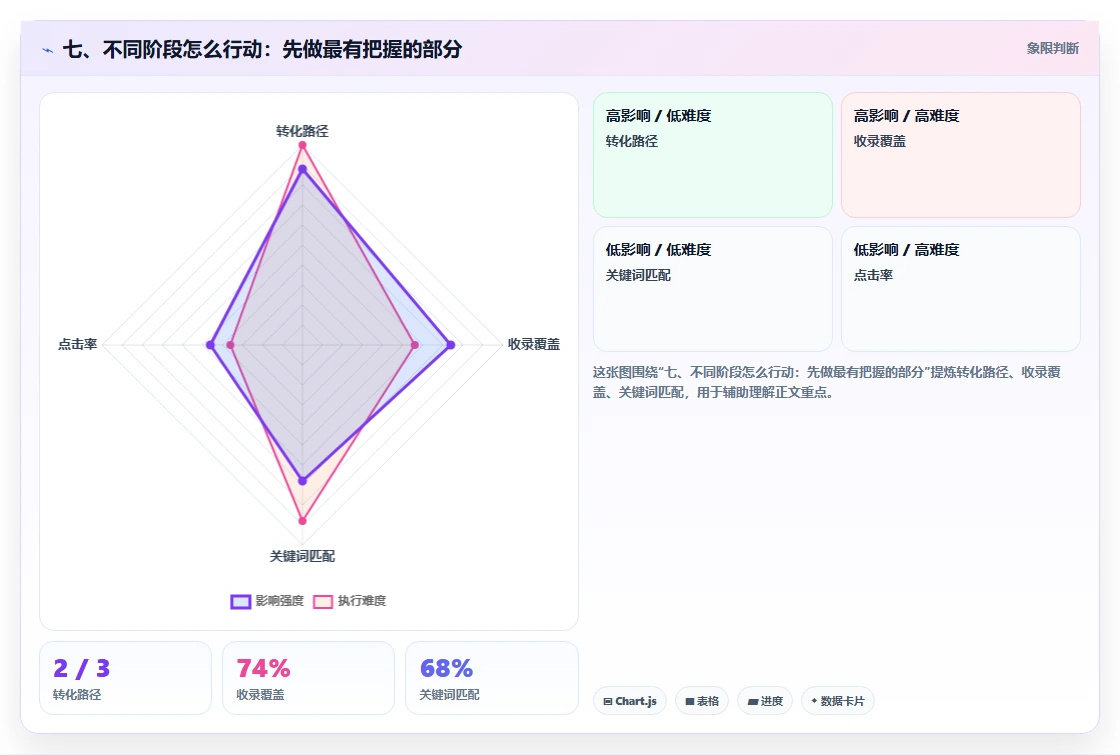
Task: Select the 高影响 / 高难度 quadrant card
Action: click(x=961, y=155)
